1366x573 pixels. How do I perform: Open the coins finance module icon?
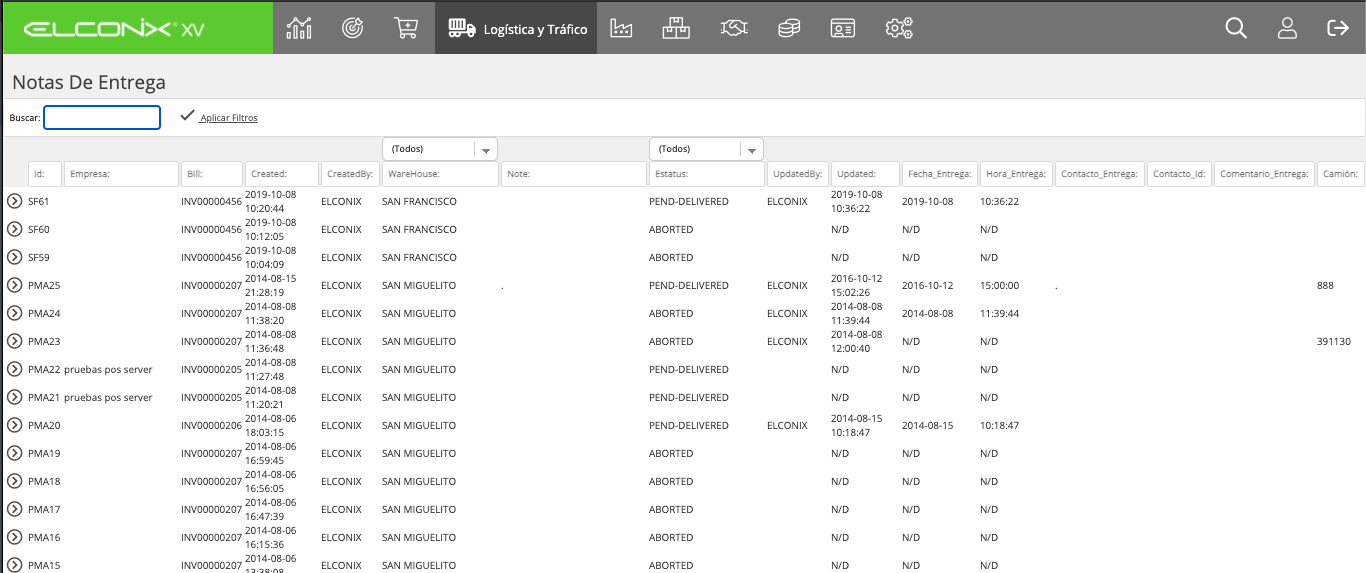point(789,28)
